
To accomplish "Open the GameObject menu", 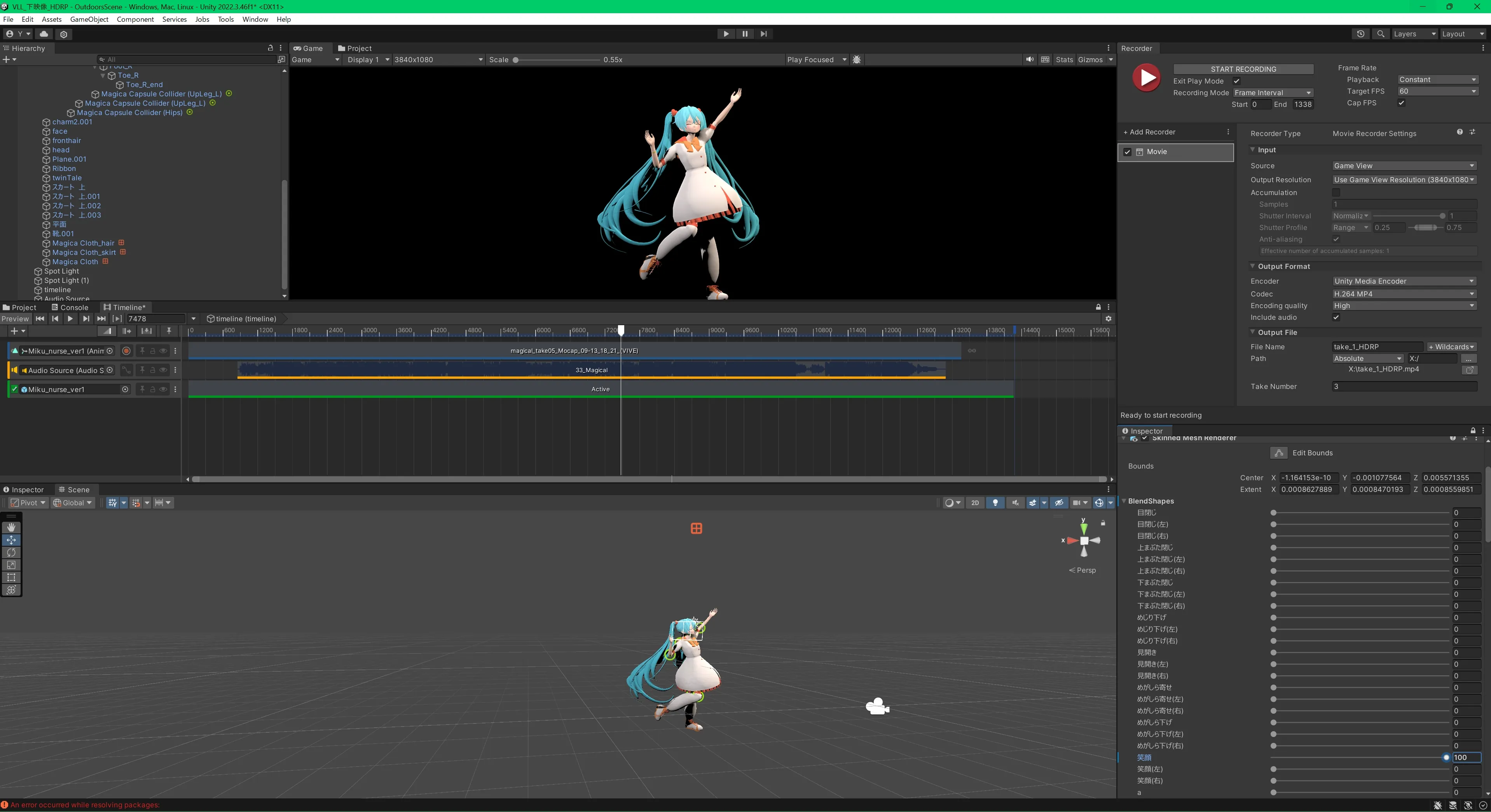I will [x=89, y=19].
